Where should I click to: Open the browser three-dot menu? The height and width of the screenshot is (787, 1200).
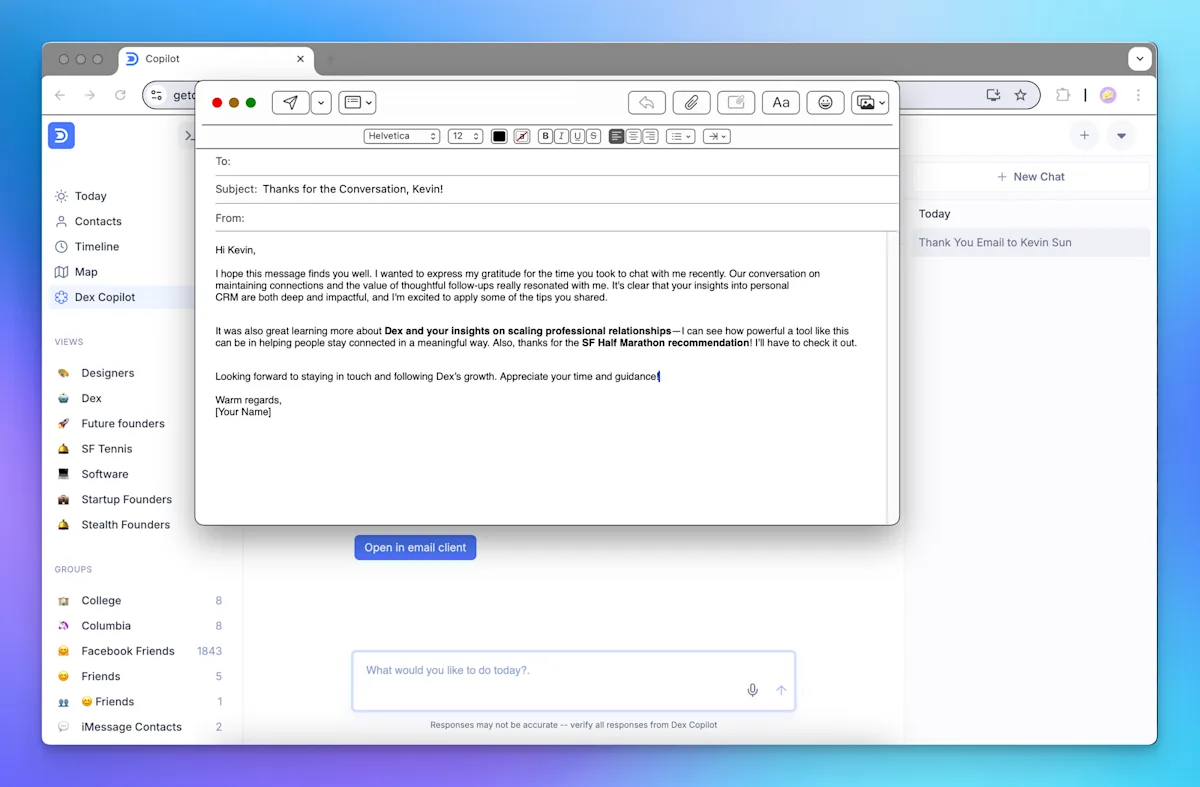click(1138, 95)
